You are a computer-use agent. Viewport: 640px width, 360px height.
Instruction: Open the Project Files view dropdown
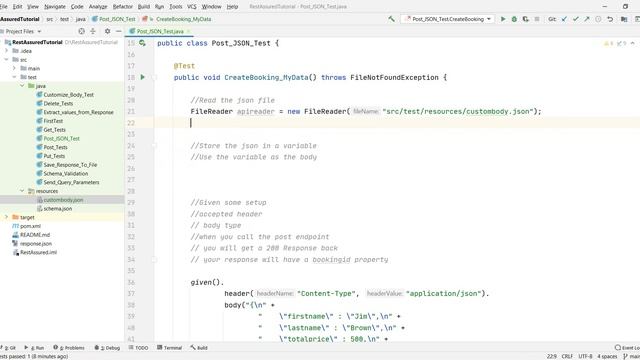pos(23,31)
